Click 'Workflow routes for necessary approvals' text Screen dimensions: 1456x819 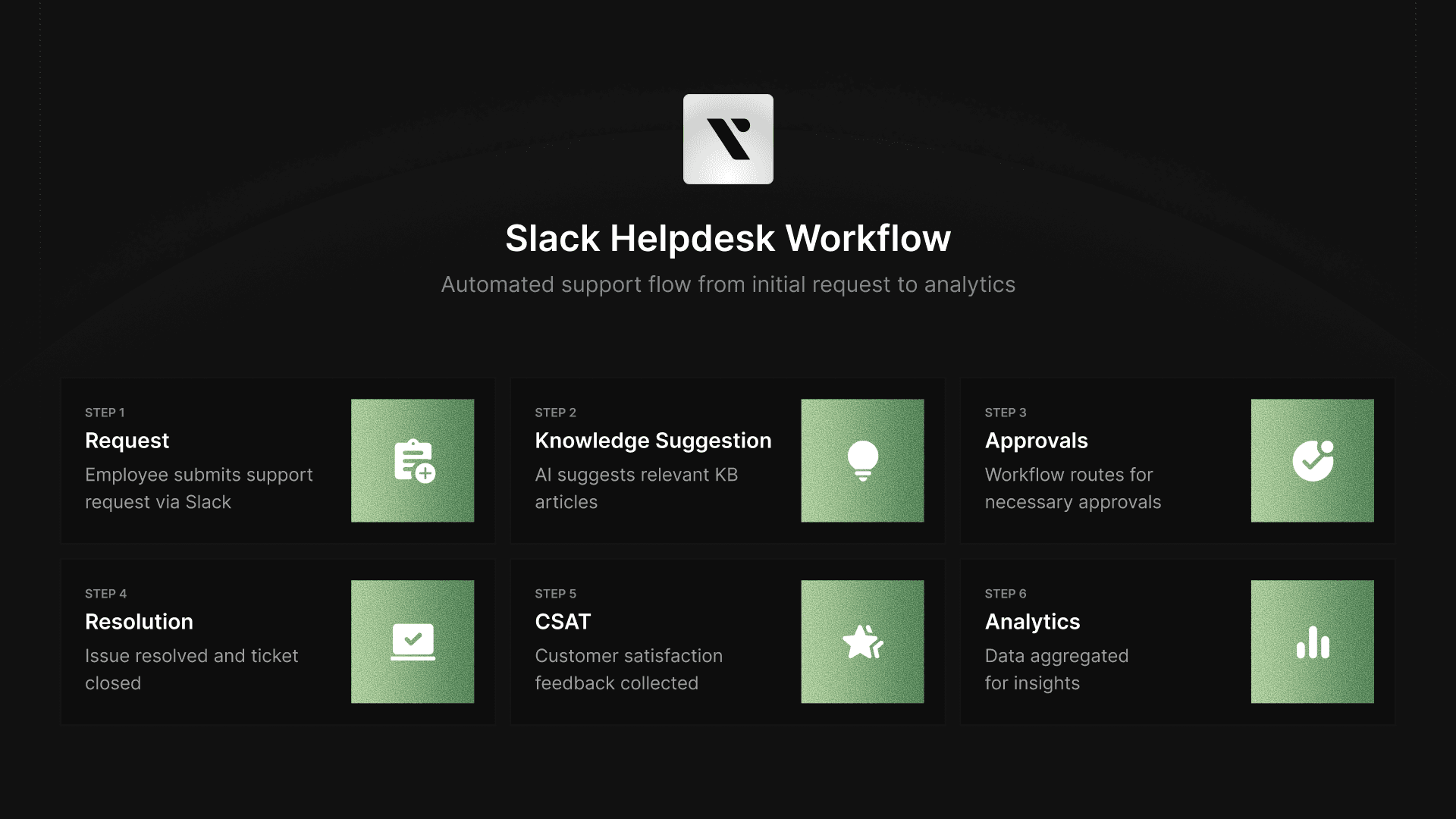(x=1073, y=488)
